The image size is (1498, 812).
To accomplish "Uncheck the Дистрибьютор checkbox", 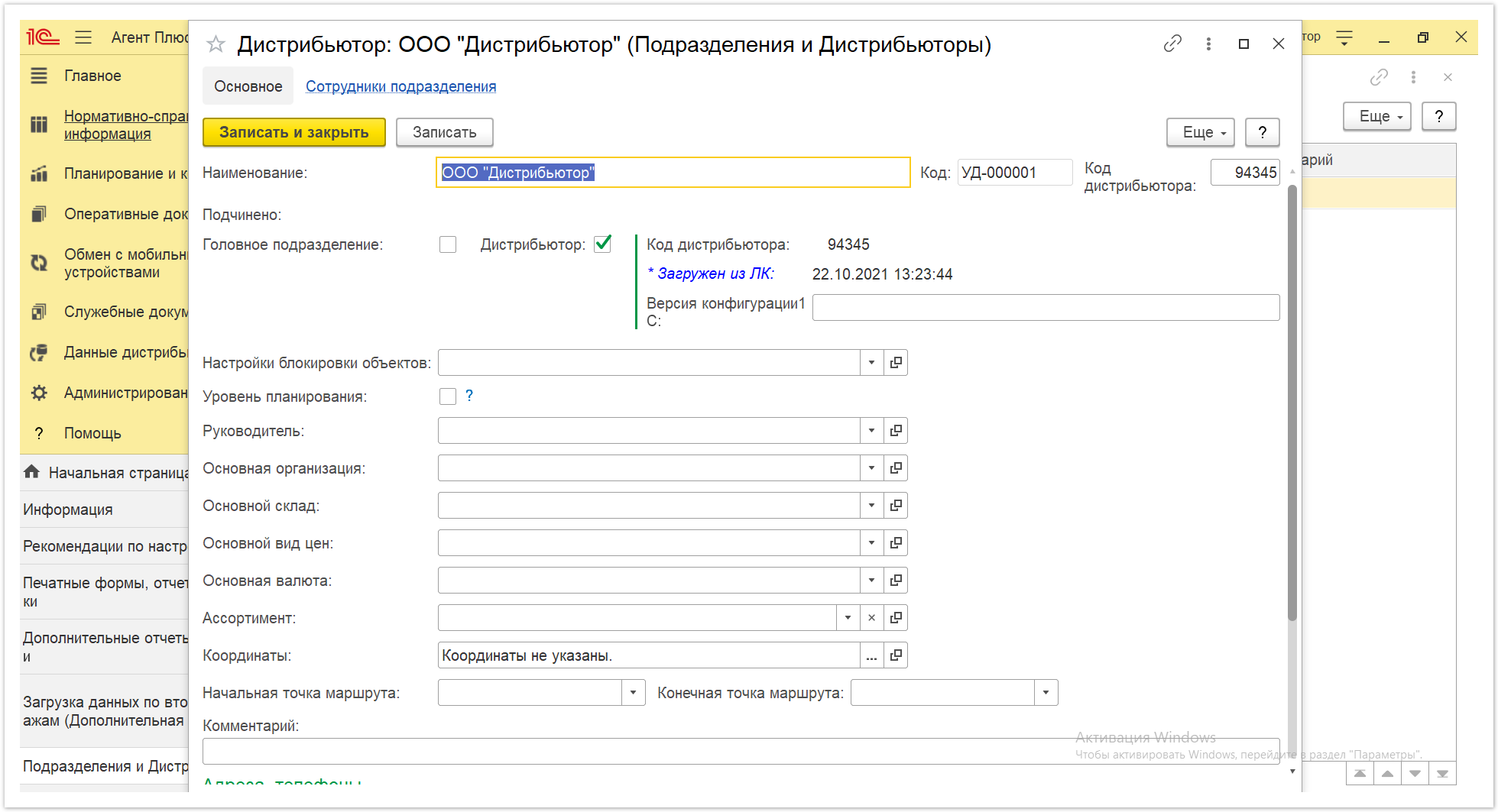I will click(x=603, y=244).
